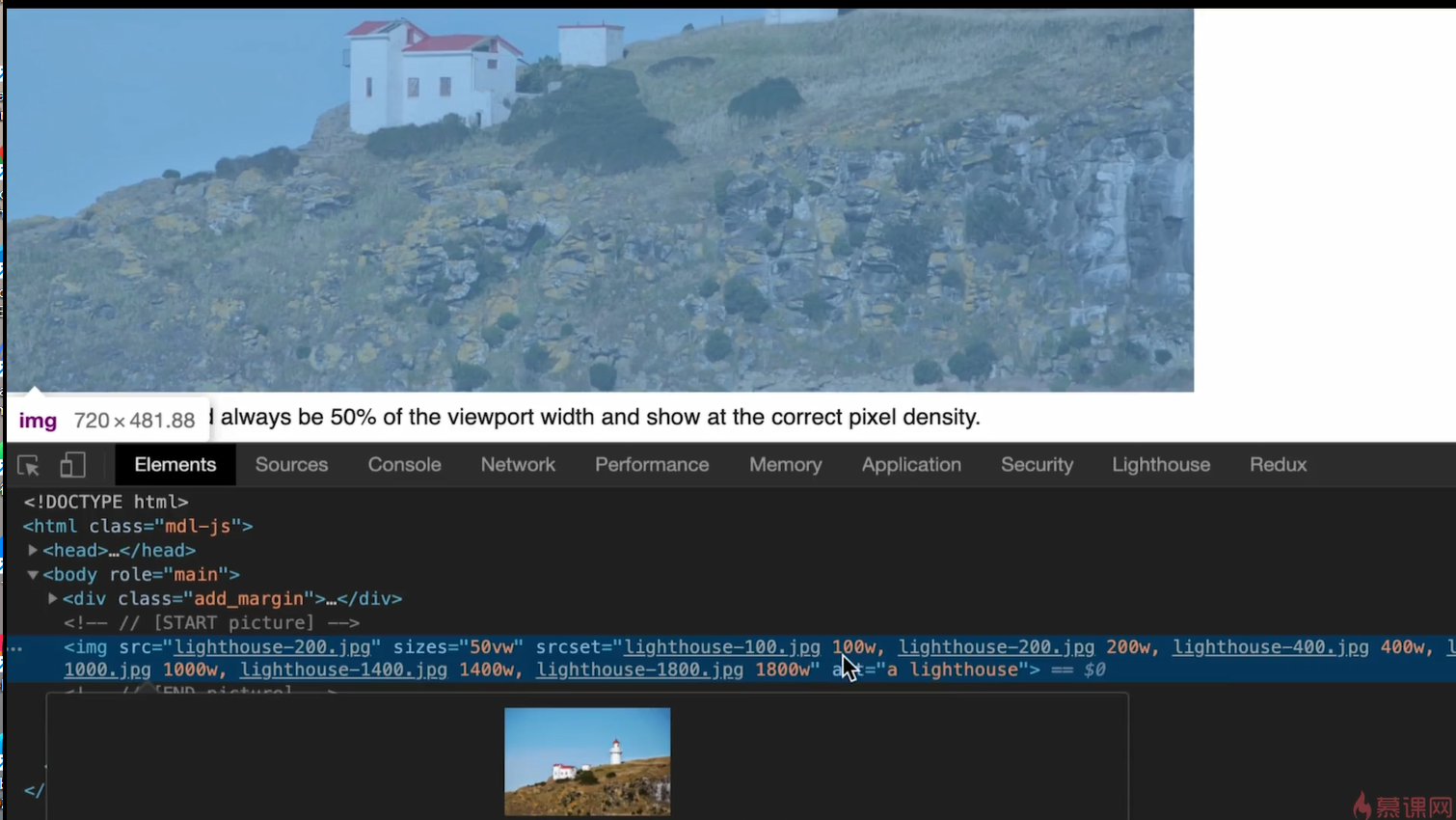
Task: Select the START picture comment node
Action: 211,623
